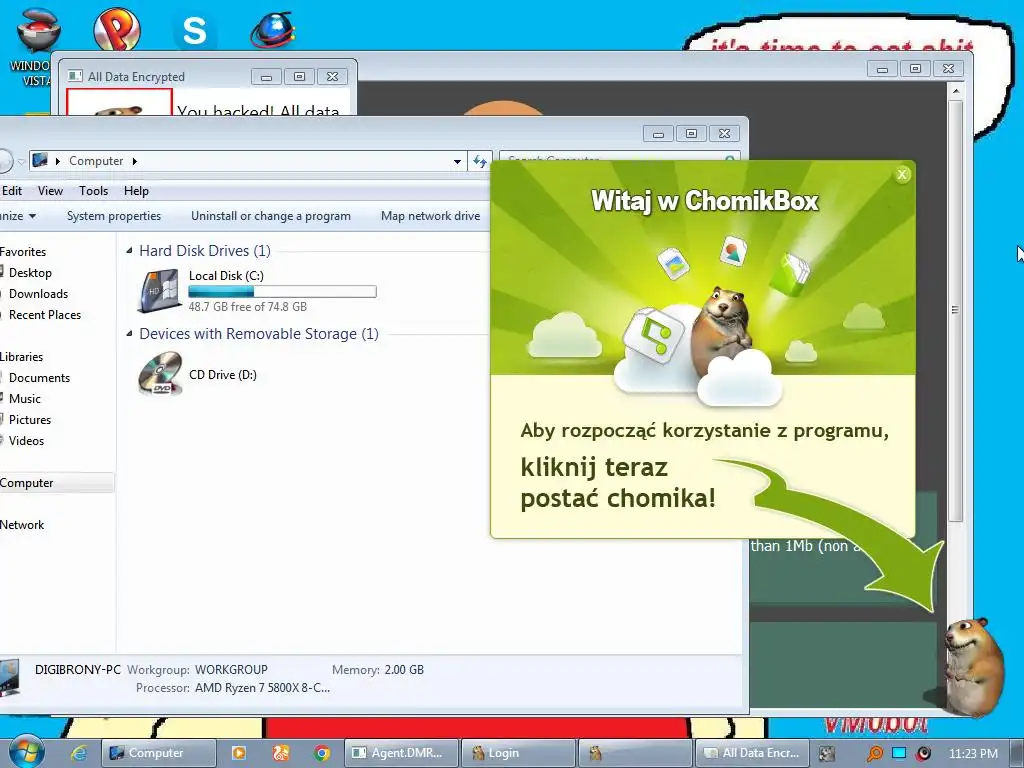Click Map network drive
1024x768 pixels.
[x=430, y=216]
